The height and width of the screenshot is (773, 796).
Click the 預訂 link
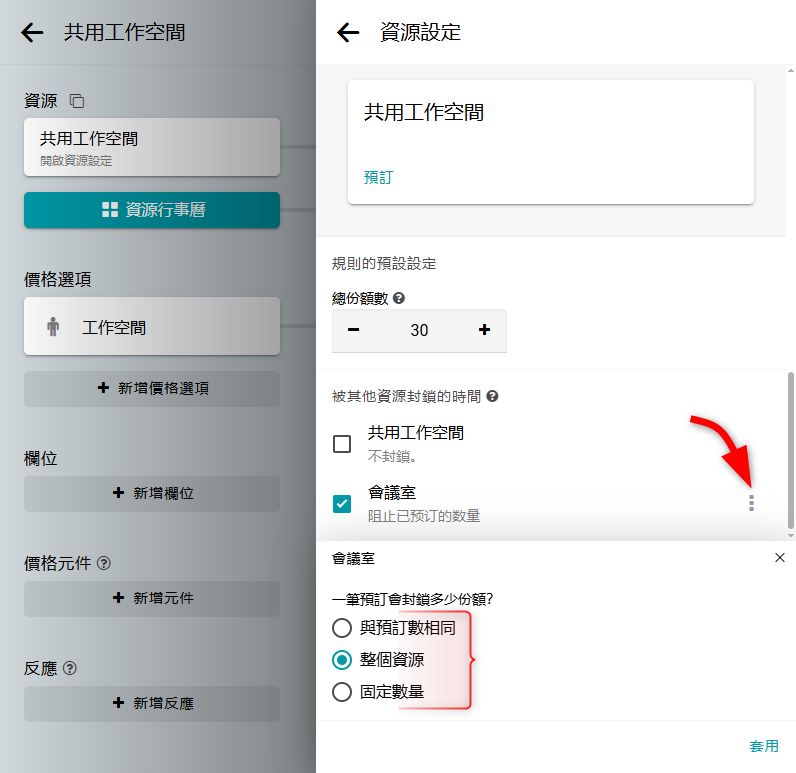378,177
